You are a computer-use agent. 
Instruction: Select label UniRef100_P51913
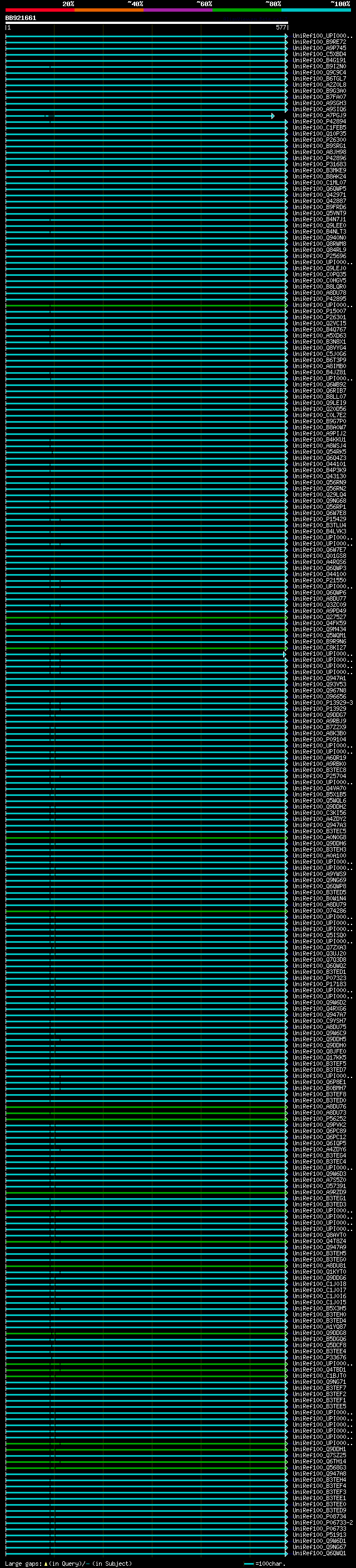319,1535
